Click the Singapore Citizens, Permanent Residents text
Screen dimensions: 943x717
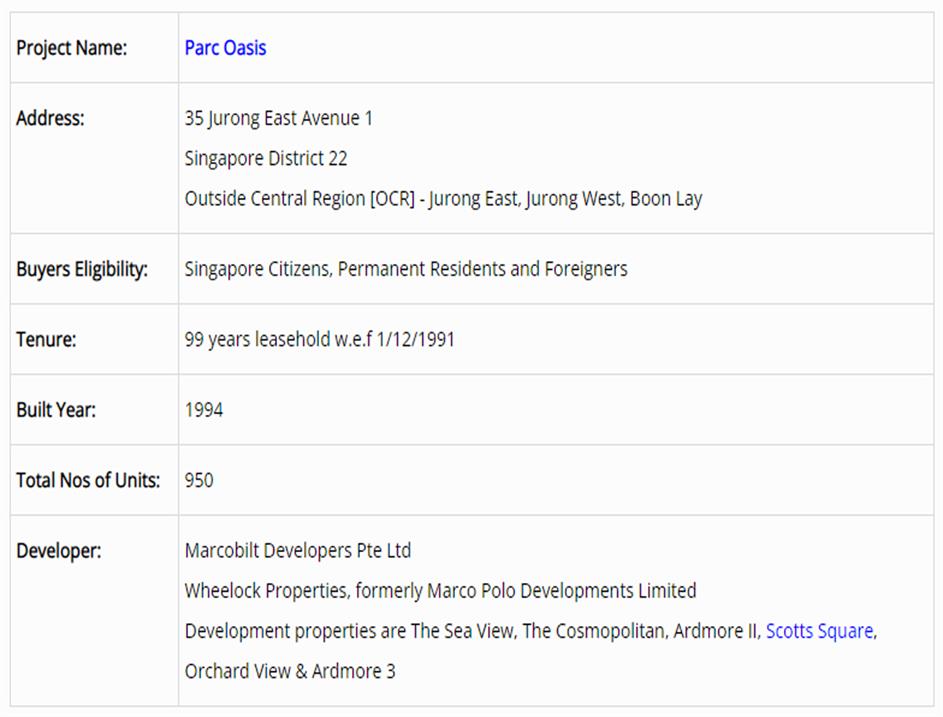pos(406,269)
